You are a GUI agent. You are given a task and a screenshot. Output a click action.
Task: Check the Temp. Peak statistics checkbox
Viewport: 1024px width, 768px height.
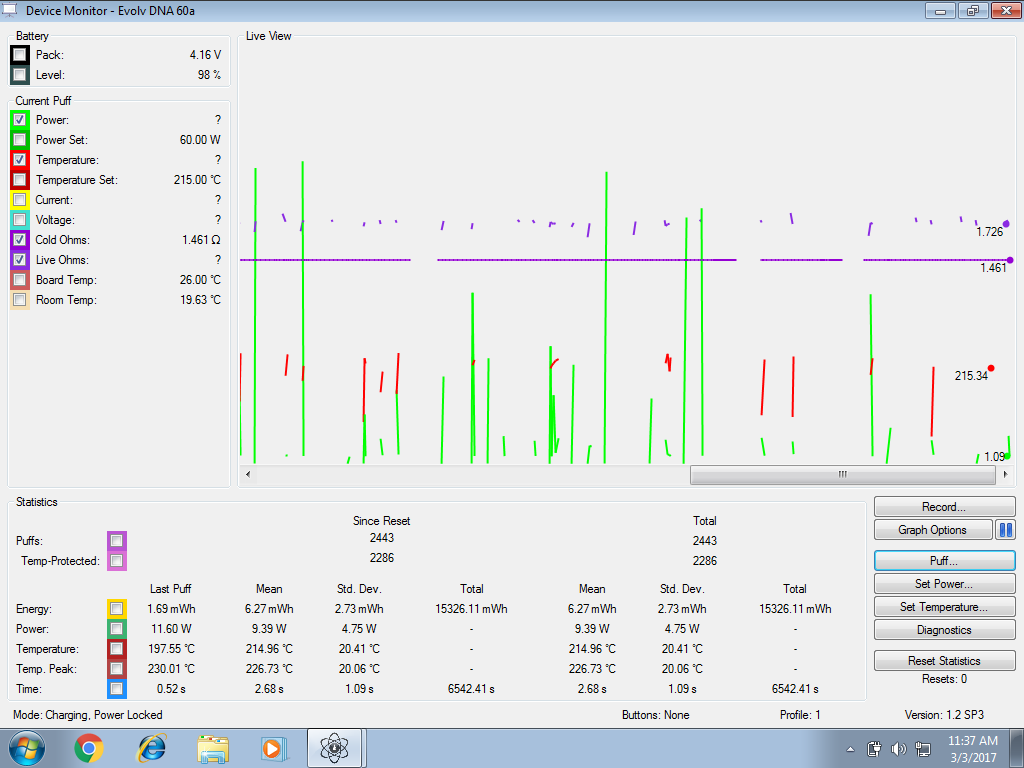pos(116,669)
